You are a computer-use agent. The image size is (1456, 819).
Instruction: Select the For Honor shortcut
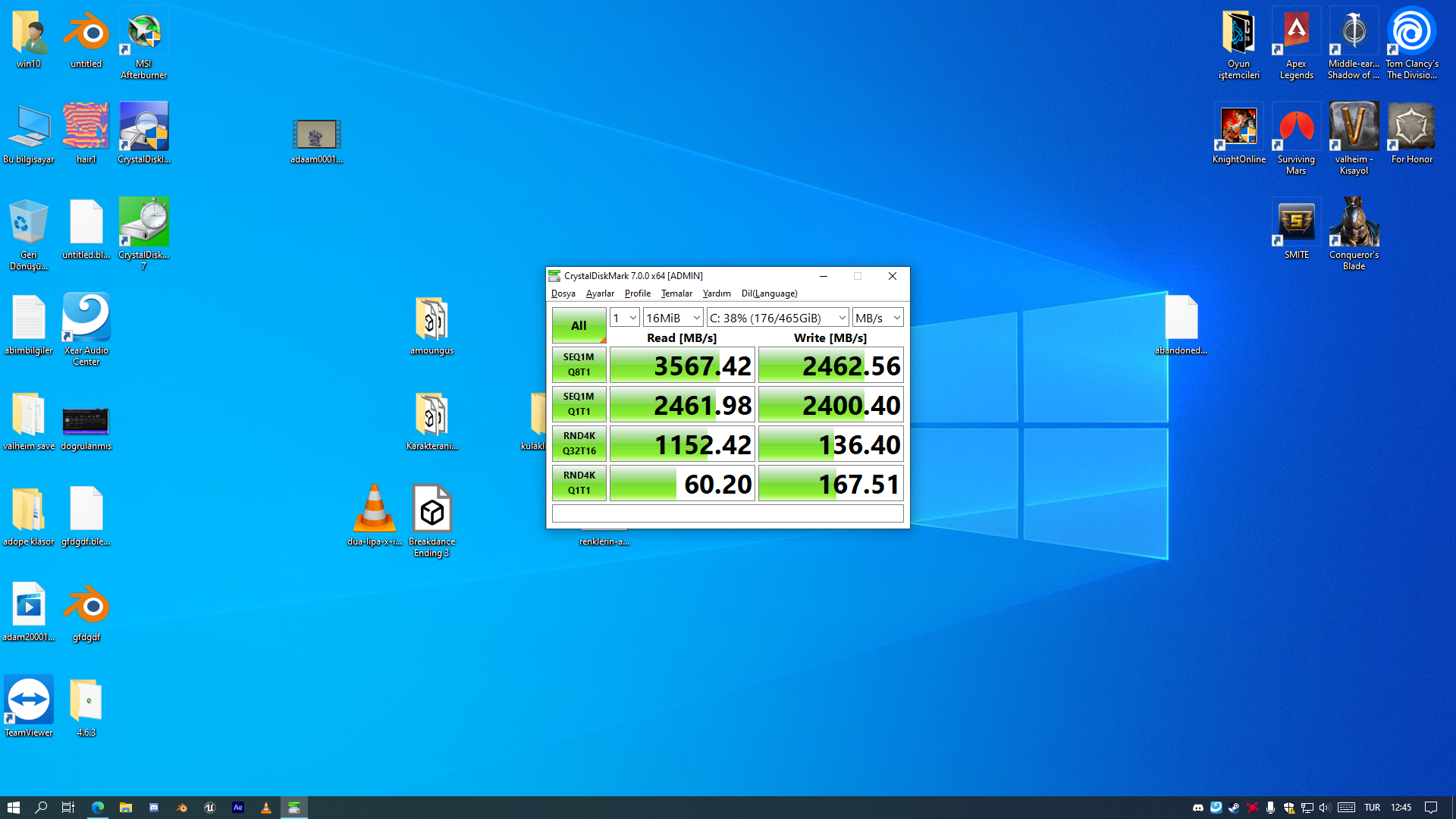(1412, 133)
